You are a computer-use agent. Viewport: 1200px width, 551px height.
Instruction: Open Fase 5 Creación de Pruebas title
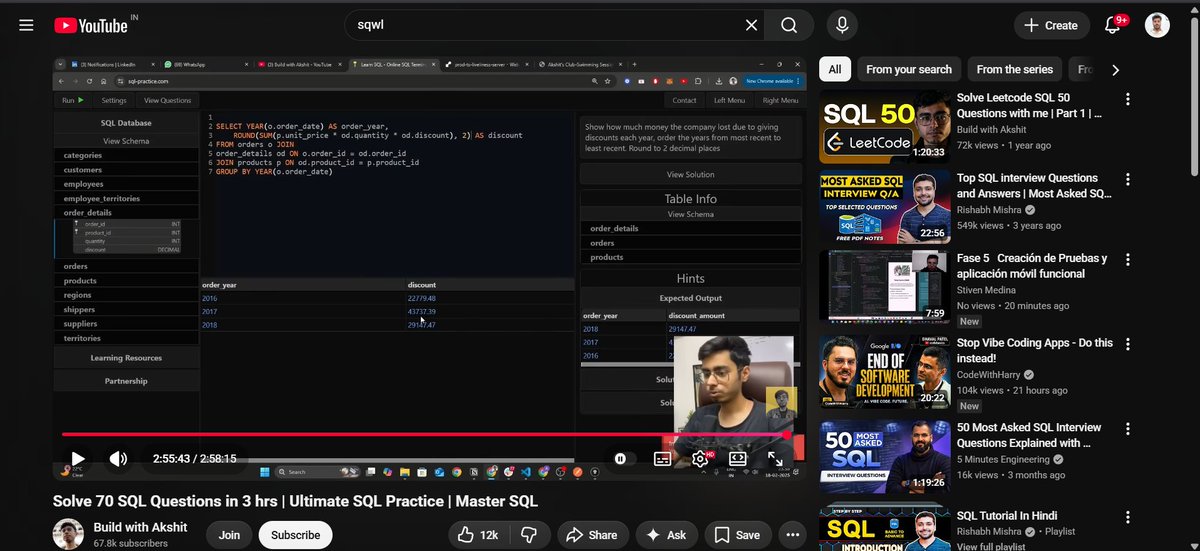click(1032, 266)
